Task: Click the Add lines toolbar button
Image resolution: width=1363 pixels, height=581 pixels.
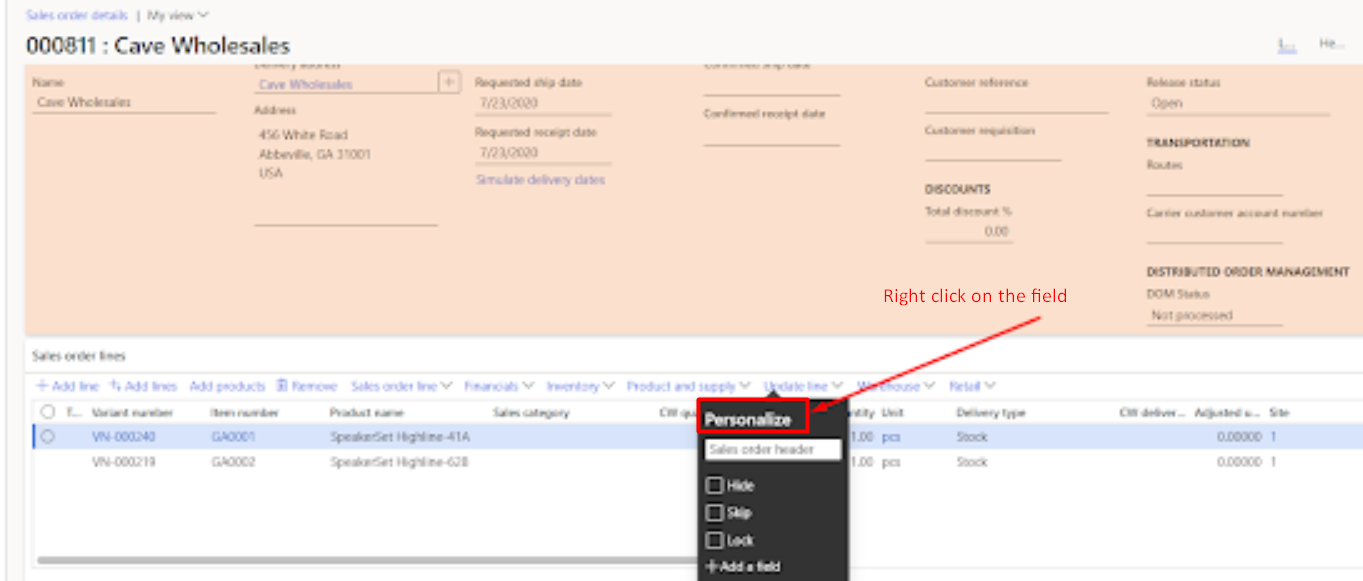Action: pyautogui.click(x=143, y=386)
